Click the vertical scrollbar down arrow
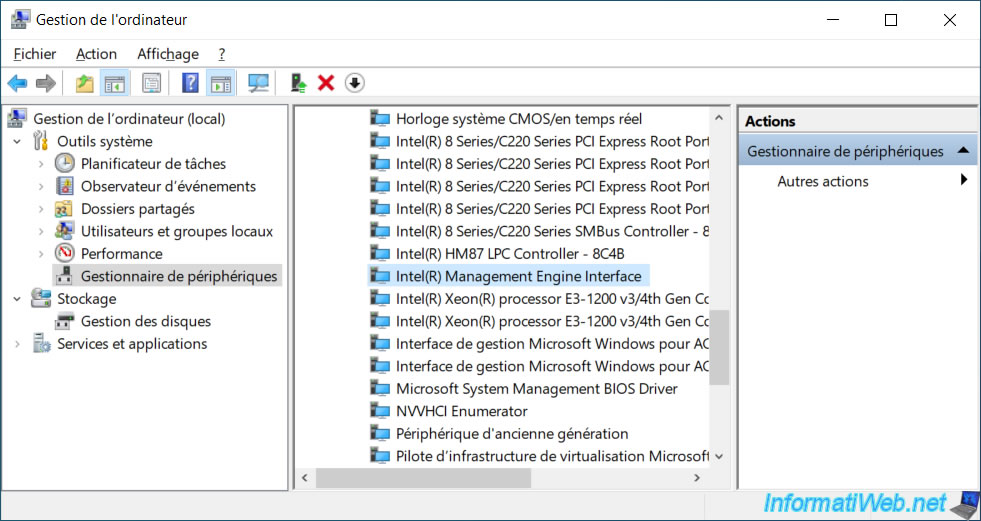The image size is (981, 521). pyautogui.click(x=719, y=457)
